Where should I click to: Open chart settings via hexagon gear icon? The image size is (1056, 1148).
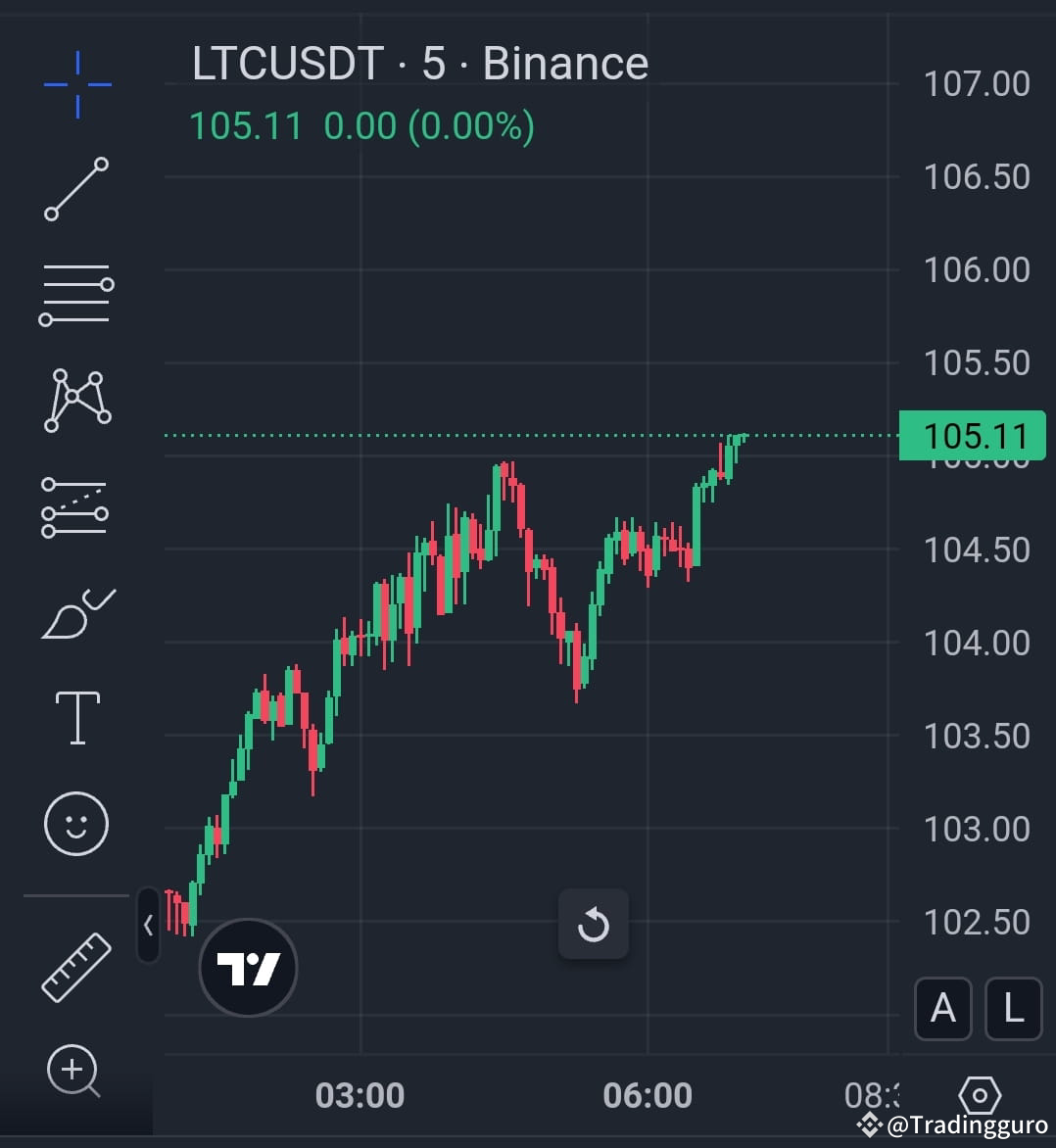[x=978, y=1095]
